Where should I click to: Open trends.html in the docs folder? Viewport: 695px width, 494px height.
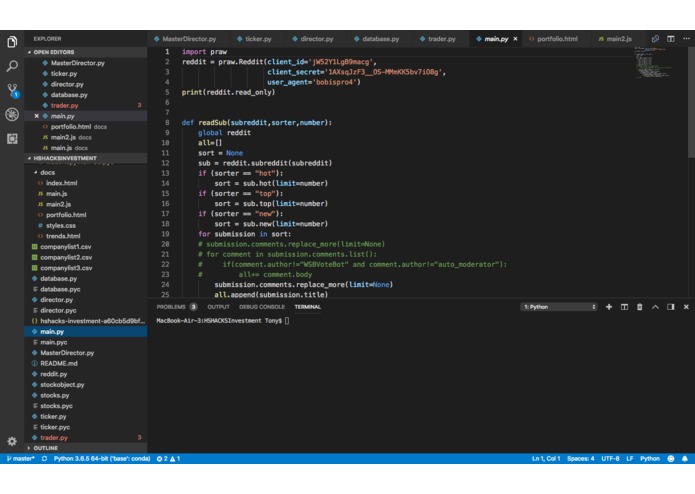[x=86, y=236]
